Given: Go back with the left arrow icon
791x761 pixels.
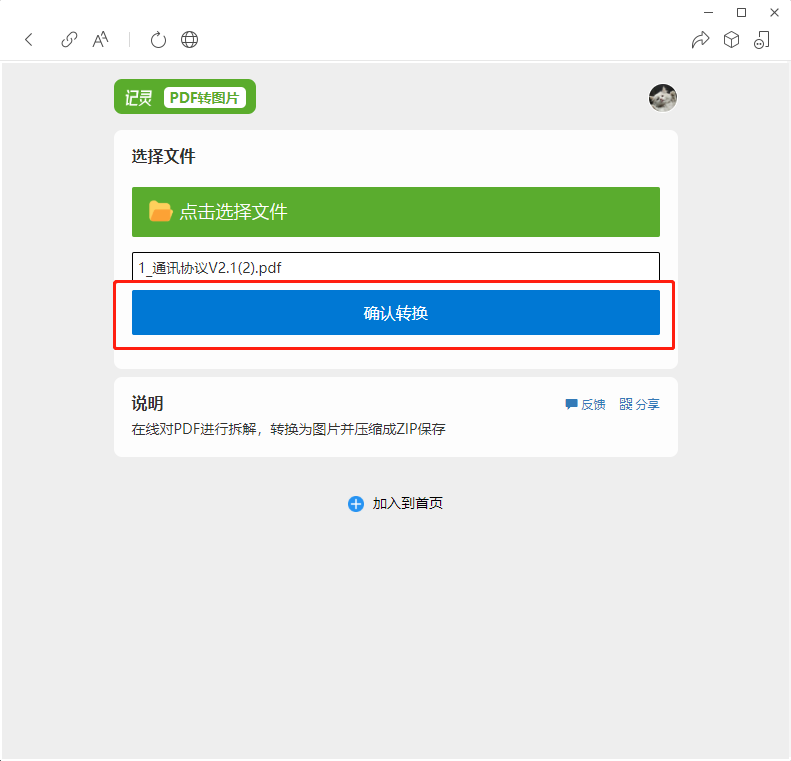Looking at the screenshot, I should pyautogui.click(x=29, y=39).
